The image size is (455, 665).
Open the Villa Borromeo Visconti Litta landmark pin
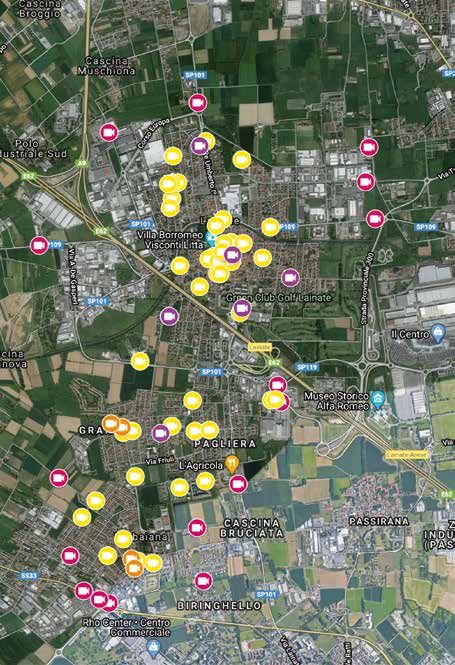pos(210,239)
